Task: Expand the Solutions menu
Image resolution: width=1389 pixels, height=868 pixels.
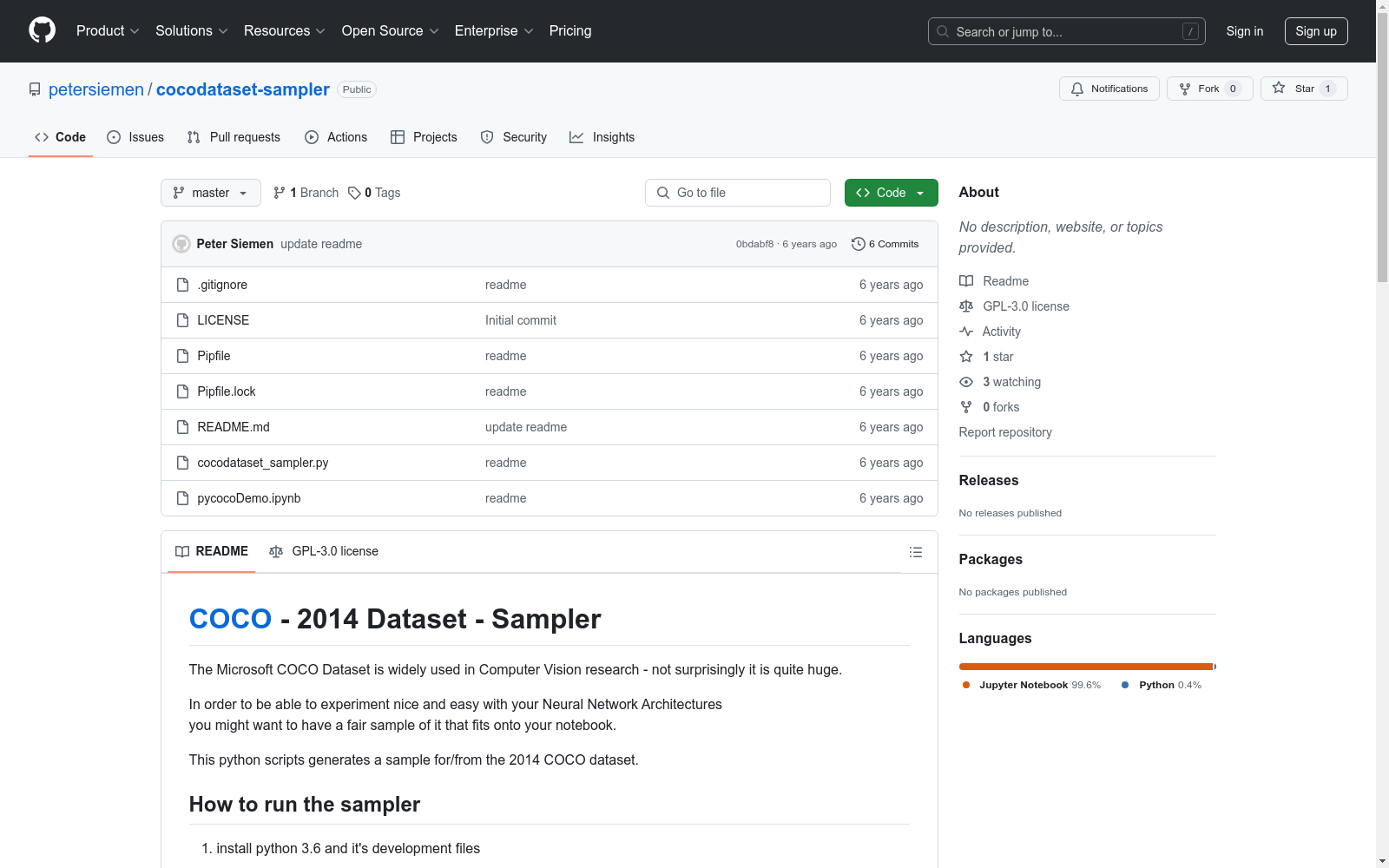Action: (x=192, y=31)
